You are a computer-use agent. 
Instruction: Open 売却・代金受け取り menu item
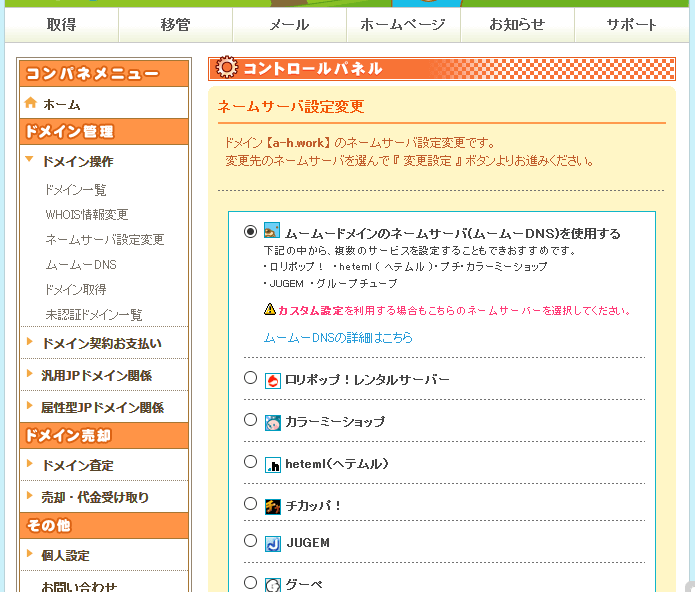coord(95,498)
